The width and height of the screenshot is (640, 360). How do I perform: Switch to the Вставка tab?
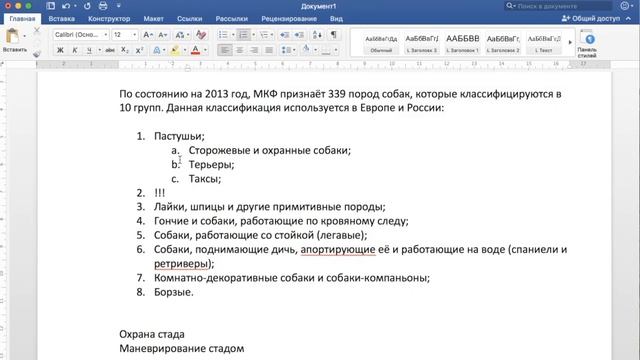click(x=62, y=19)
